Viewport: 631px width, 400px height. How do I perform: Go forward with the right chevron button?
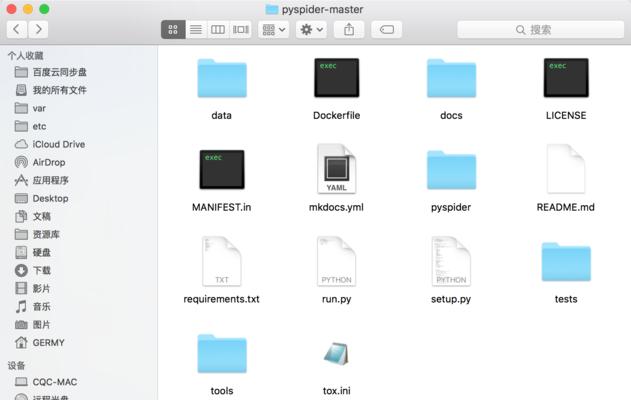click(x=38, y=29)
